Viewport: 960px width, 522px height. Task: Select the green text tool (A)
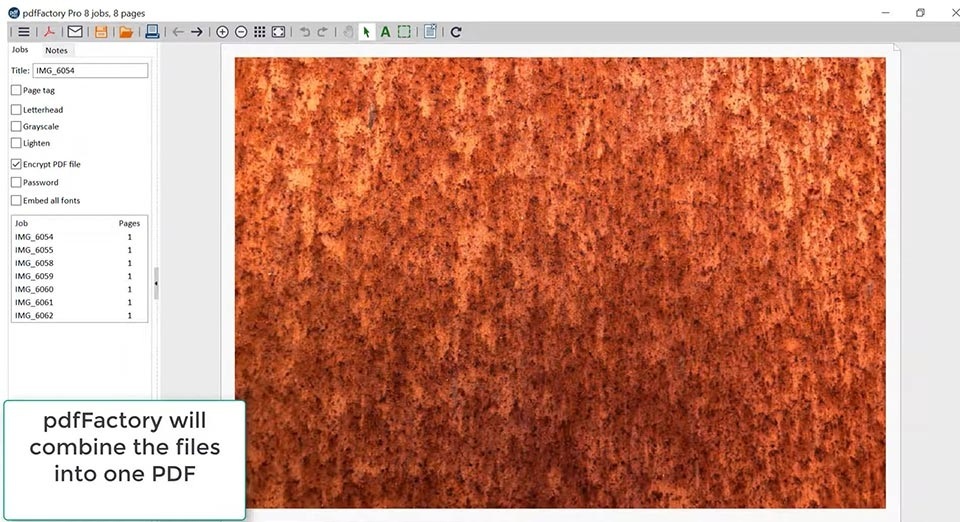(x=385, y=32)
